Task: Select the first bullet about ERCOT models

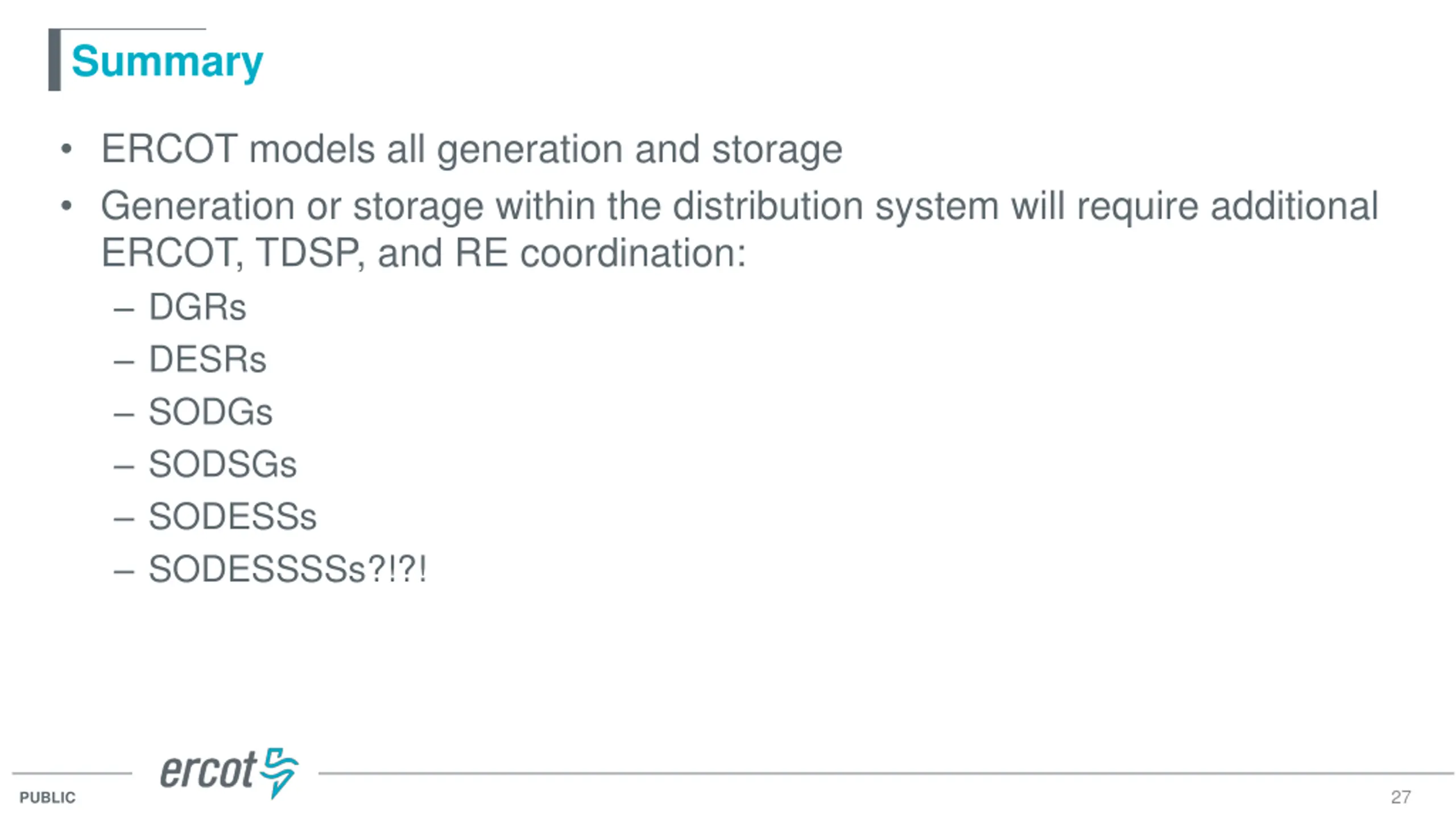Action: point(471,150)
